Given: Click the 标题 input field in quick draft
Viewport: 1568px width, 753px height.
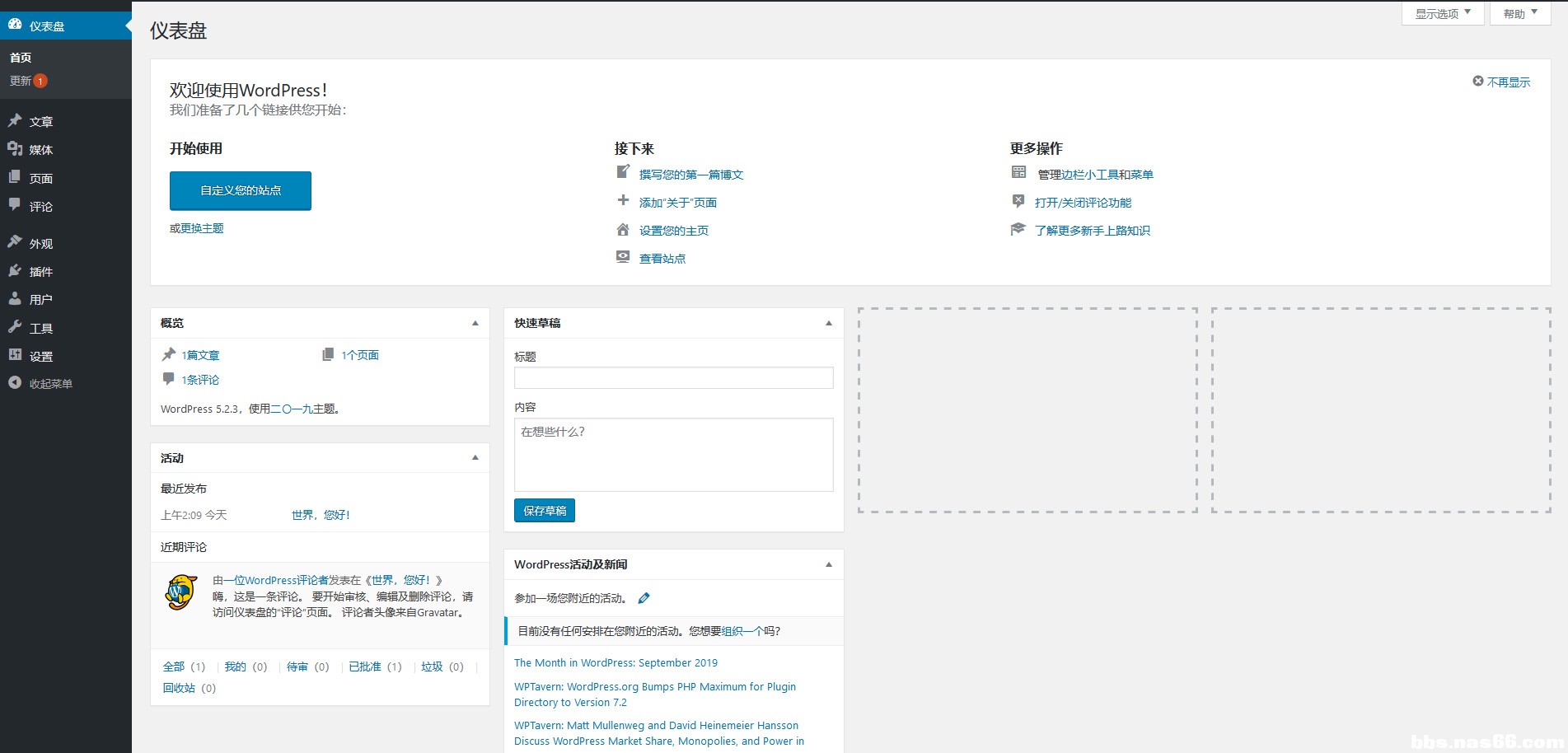Looking at the screenshot, I should (x=673, y=378).
